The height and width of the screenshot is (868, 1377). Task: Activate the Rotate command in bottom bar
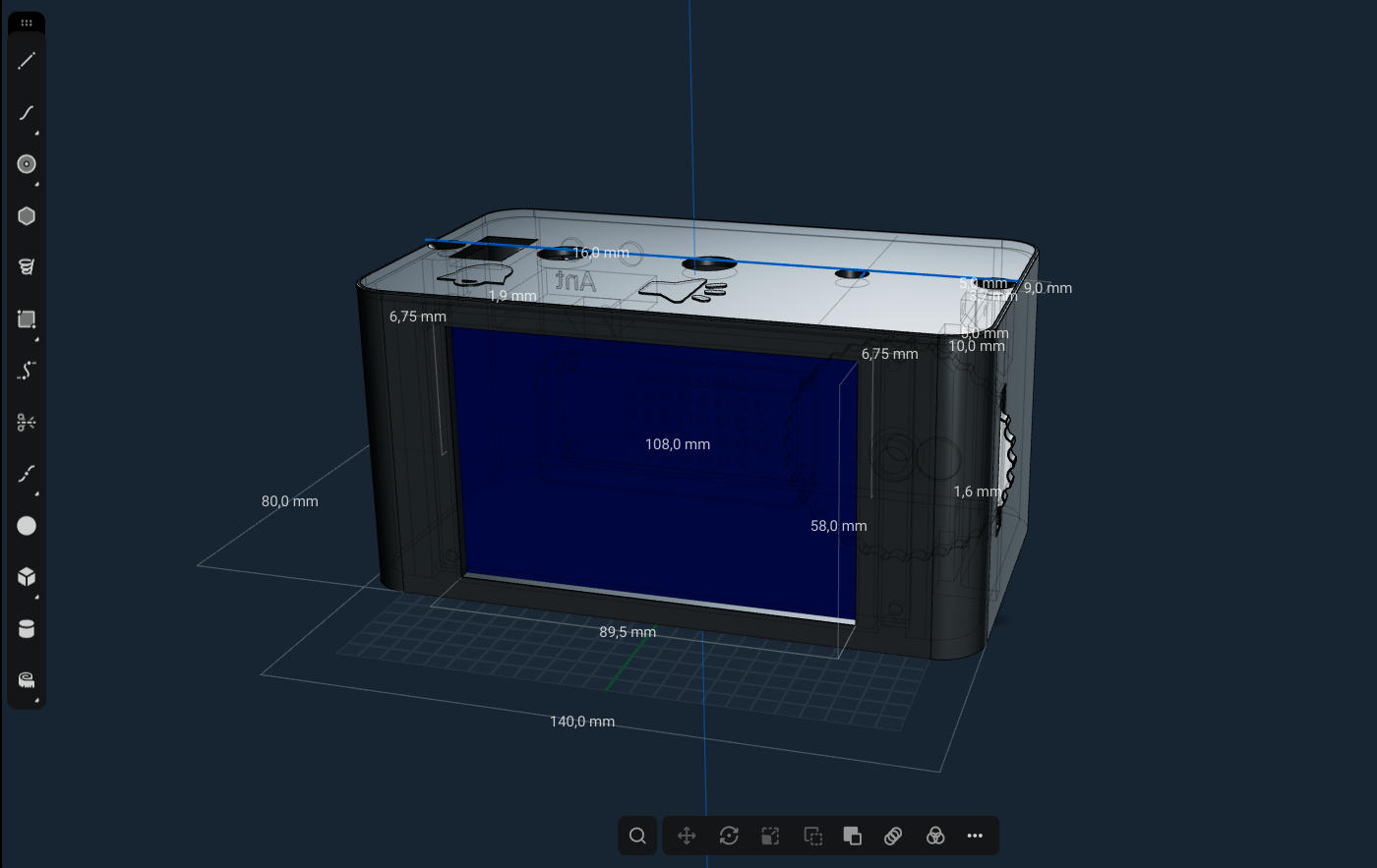click(x=729, y=836)
